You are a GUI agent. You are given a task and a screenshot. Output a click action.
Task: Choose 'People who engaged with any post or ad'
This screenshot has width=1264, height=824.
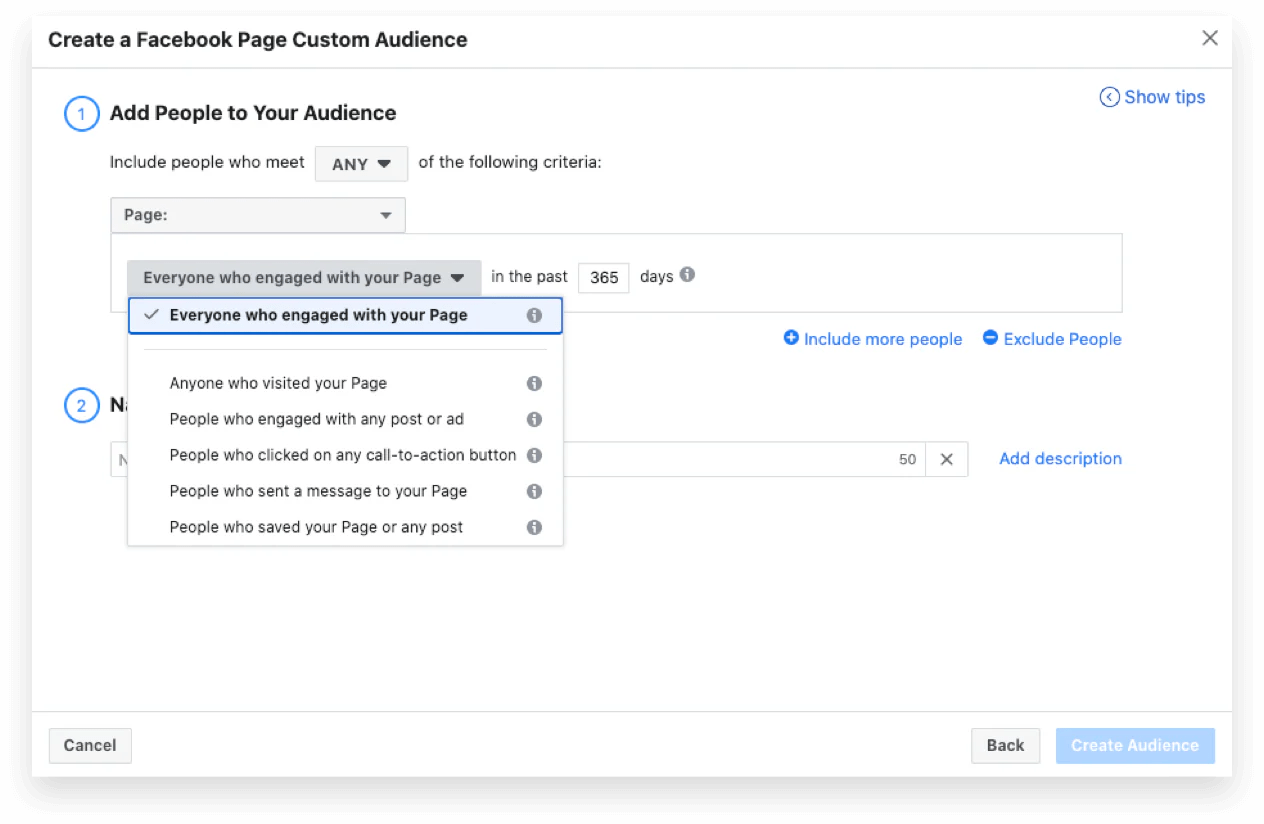click(x=345, y=419)
